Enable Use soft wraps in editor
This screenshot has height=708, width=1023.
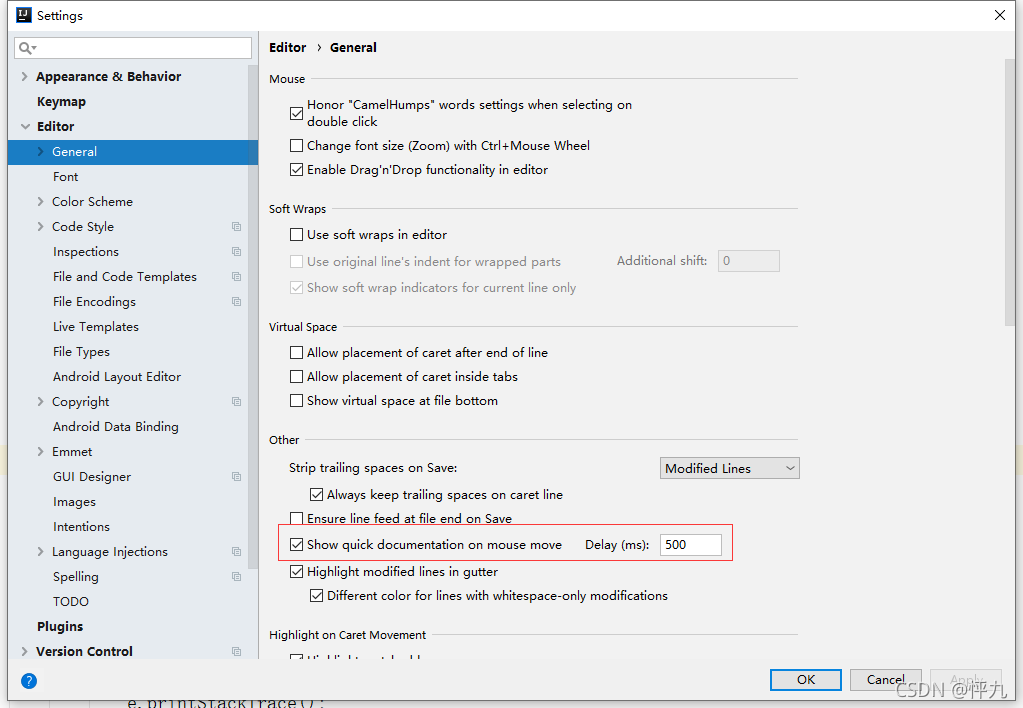(x=296, y=234)
